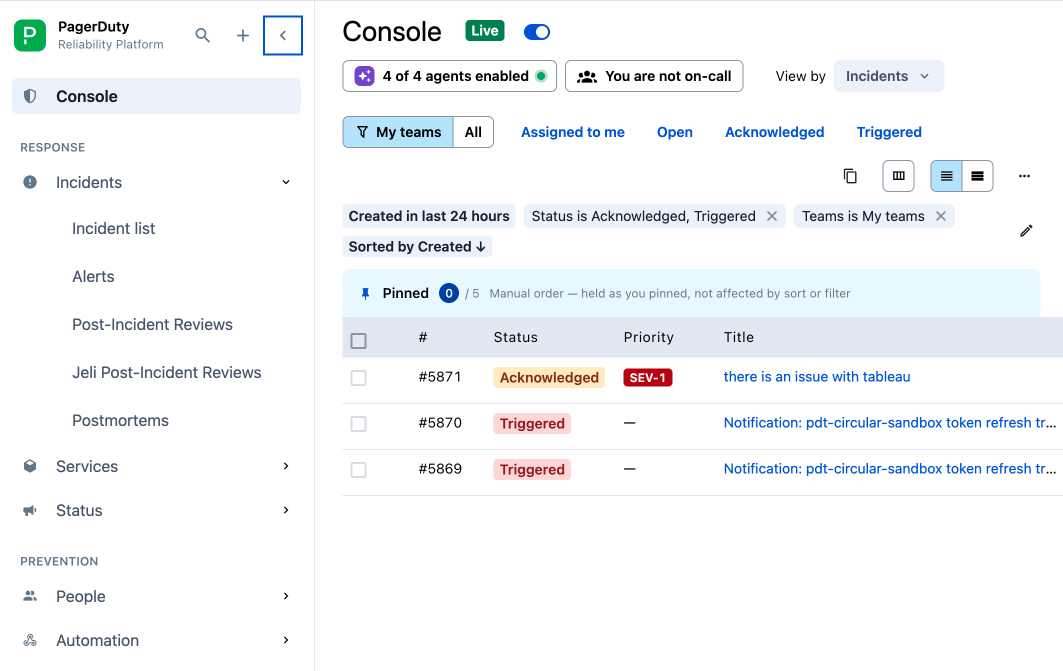Click the copy icon in toolbar
1063x671 pixels.
coord(850,176)
